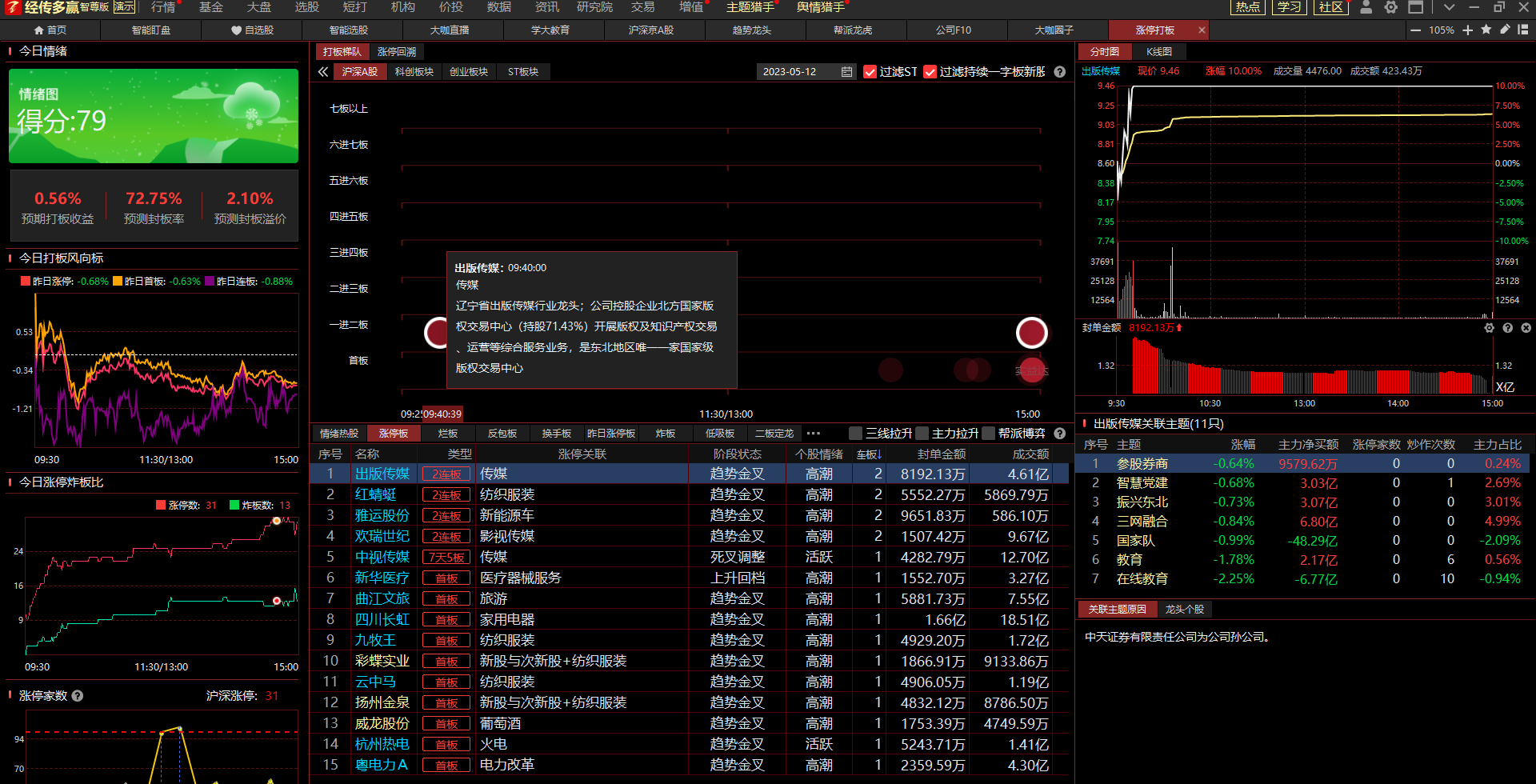Switch to the 创业板块 tab
1536x784 pixels.
tap(469, 72)
